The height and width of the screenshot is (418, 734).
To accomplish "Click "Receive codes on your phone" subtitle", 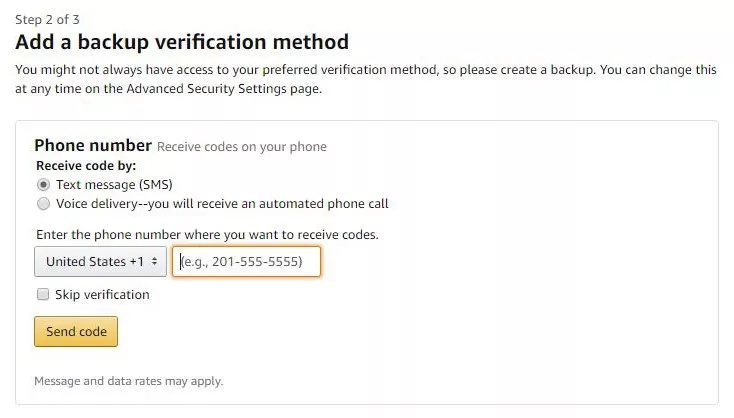I will click(x=242, y=147).
